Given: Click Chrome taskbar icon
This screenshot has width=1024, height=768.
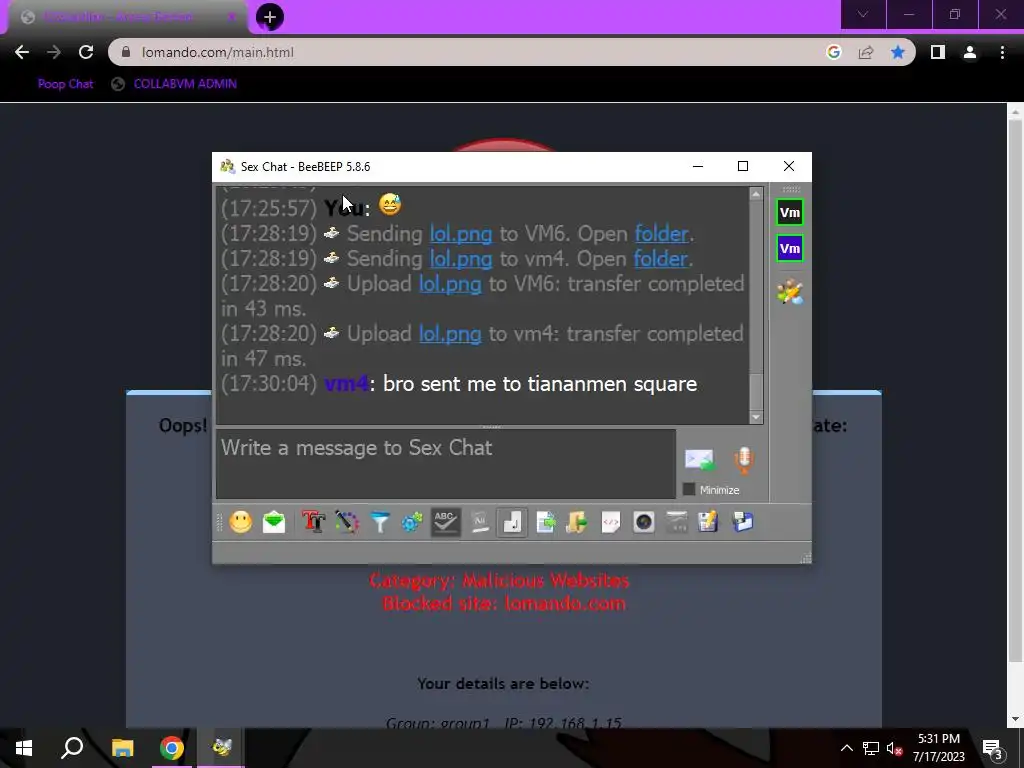Looking at the screenshot, I should click(x=172, y=748).
